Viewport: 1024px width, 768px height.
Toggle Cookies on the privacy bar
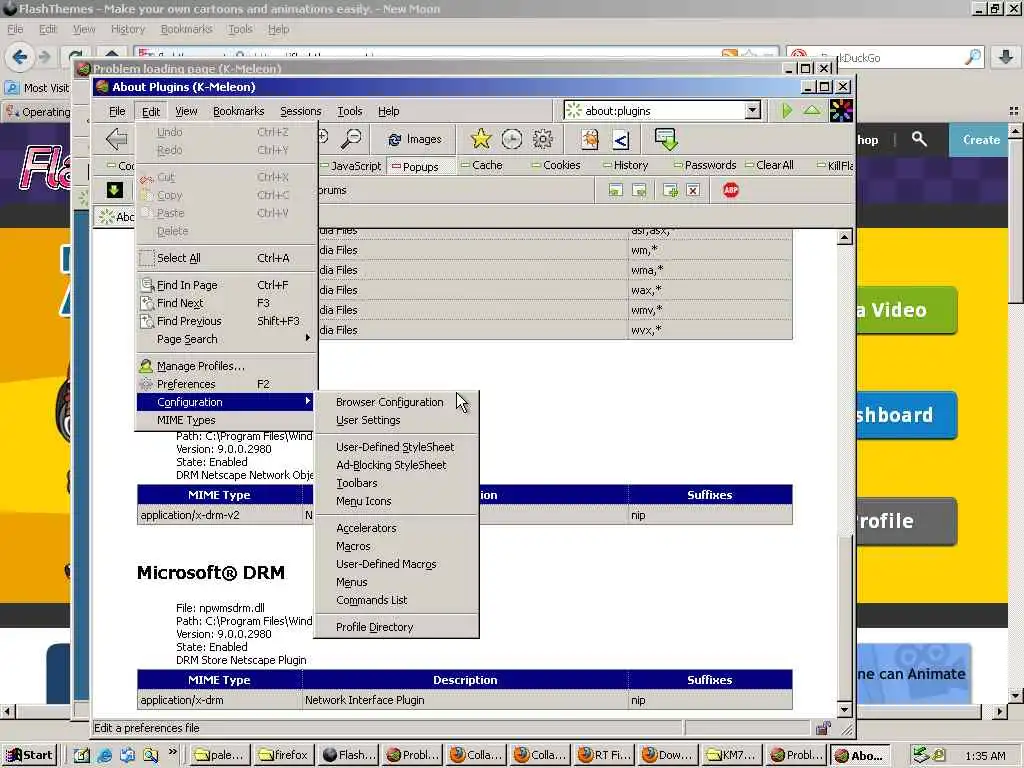(556, 165)
